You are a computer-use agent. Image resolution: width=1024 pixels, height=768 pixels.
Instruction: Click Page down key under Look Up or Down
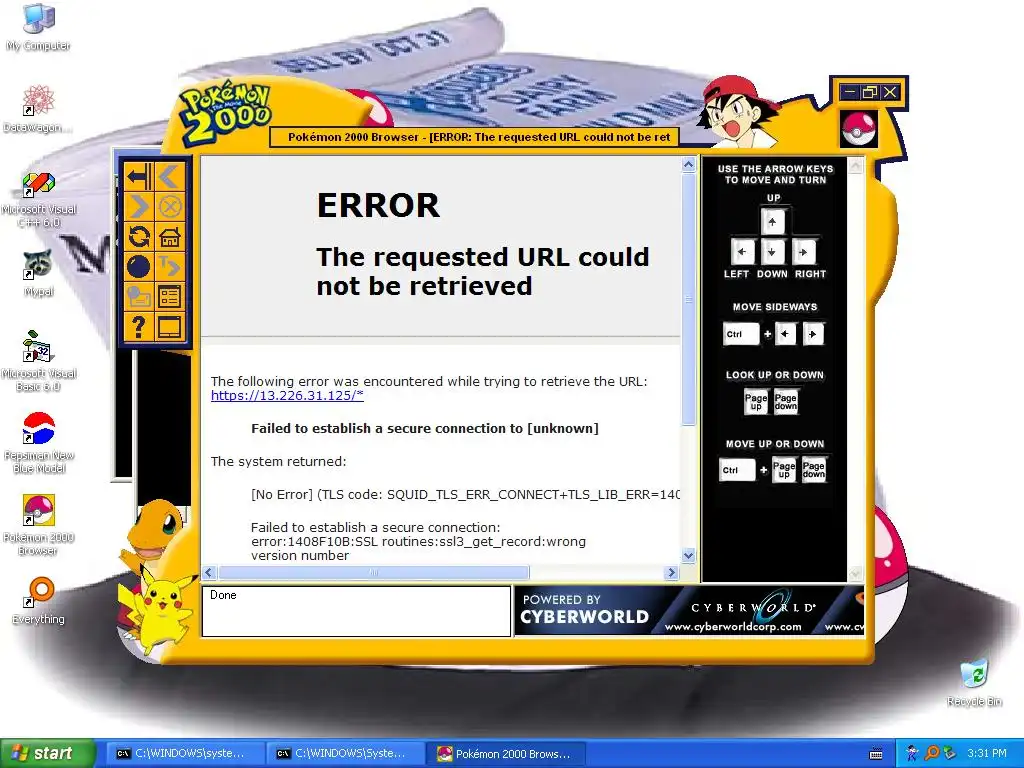(x=786, y=402)
